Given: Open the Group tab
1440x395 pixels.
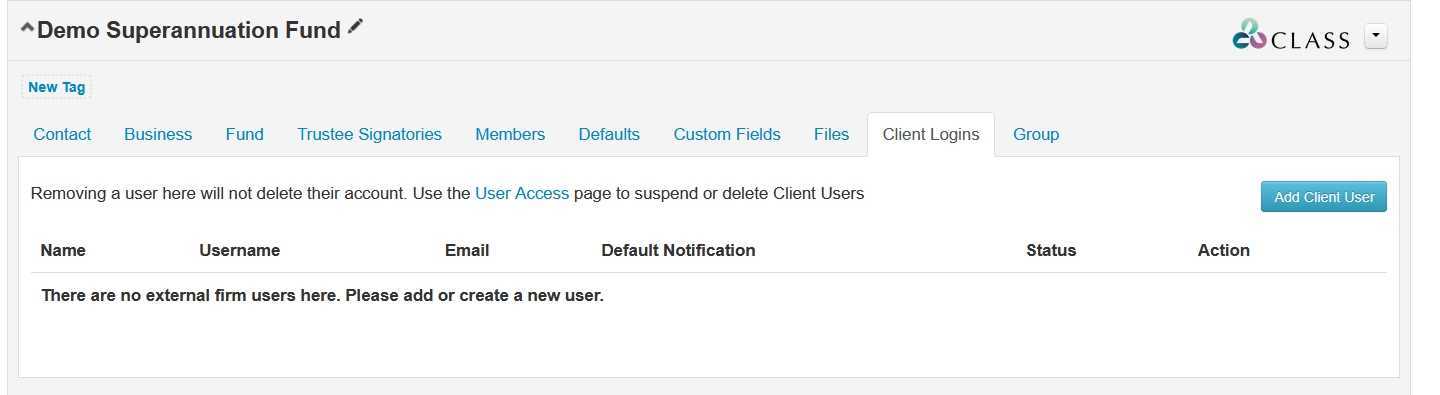Looking at the screenshot, I should pyautogui.click(x=1036, y=134).
